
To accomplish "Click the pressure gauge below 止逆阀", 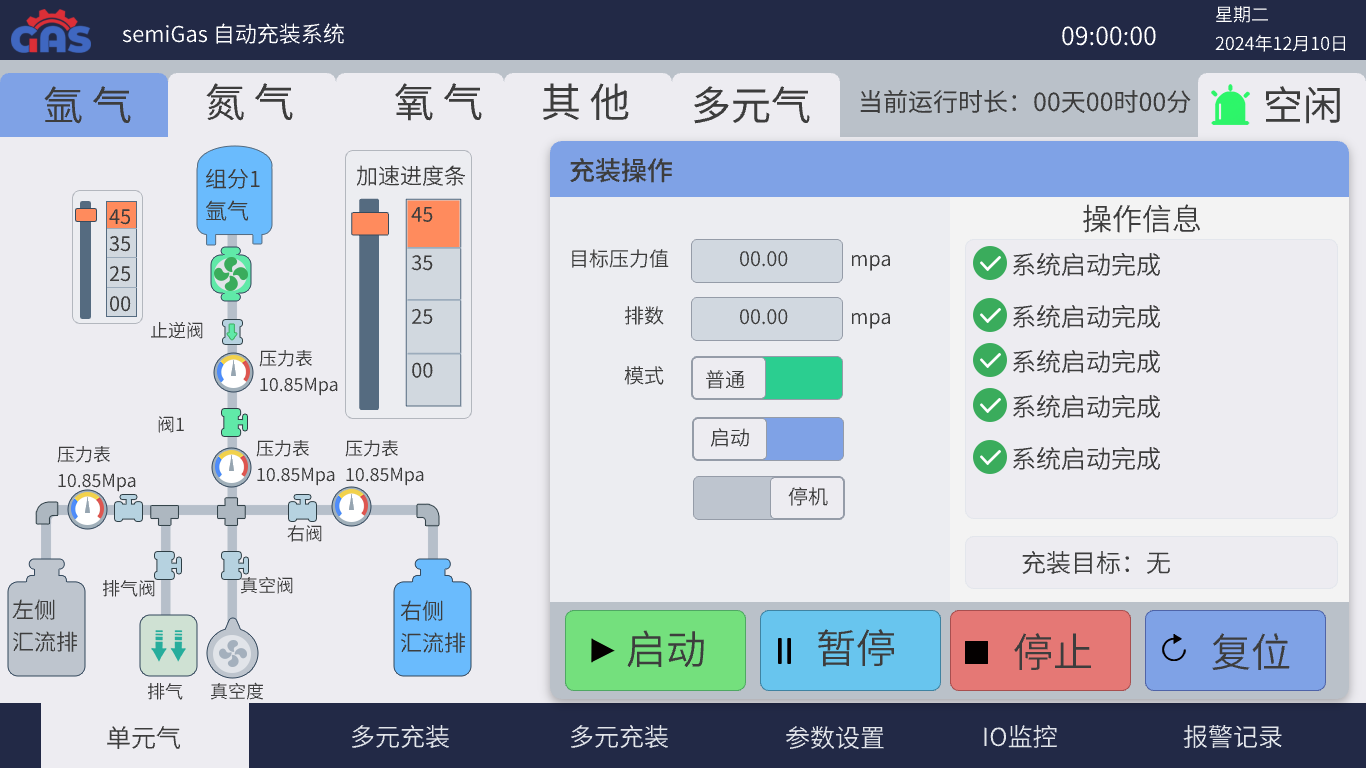I will 234,372.
